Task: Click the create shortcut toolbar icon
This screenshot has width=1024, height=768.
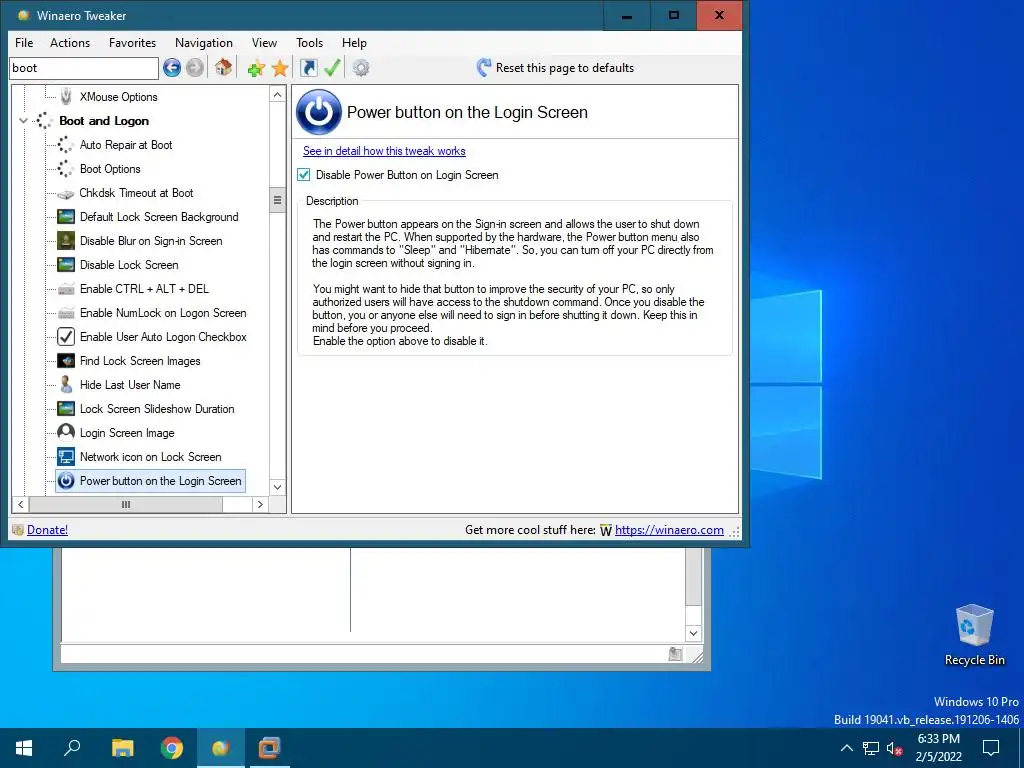Action: click(x=308, y=67)
